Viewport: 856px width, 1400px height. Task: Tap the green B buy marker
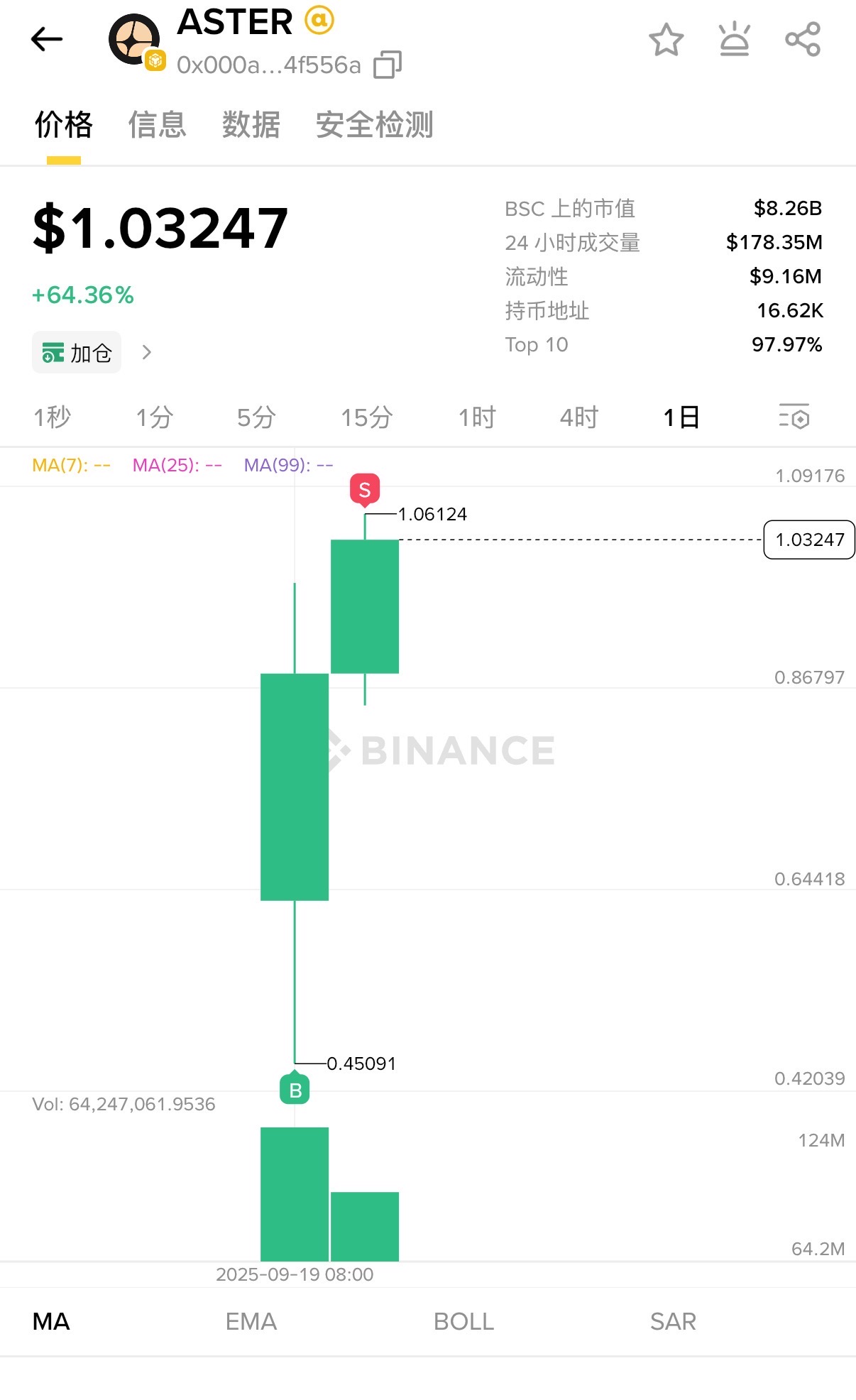tap(295, 1090)
